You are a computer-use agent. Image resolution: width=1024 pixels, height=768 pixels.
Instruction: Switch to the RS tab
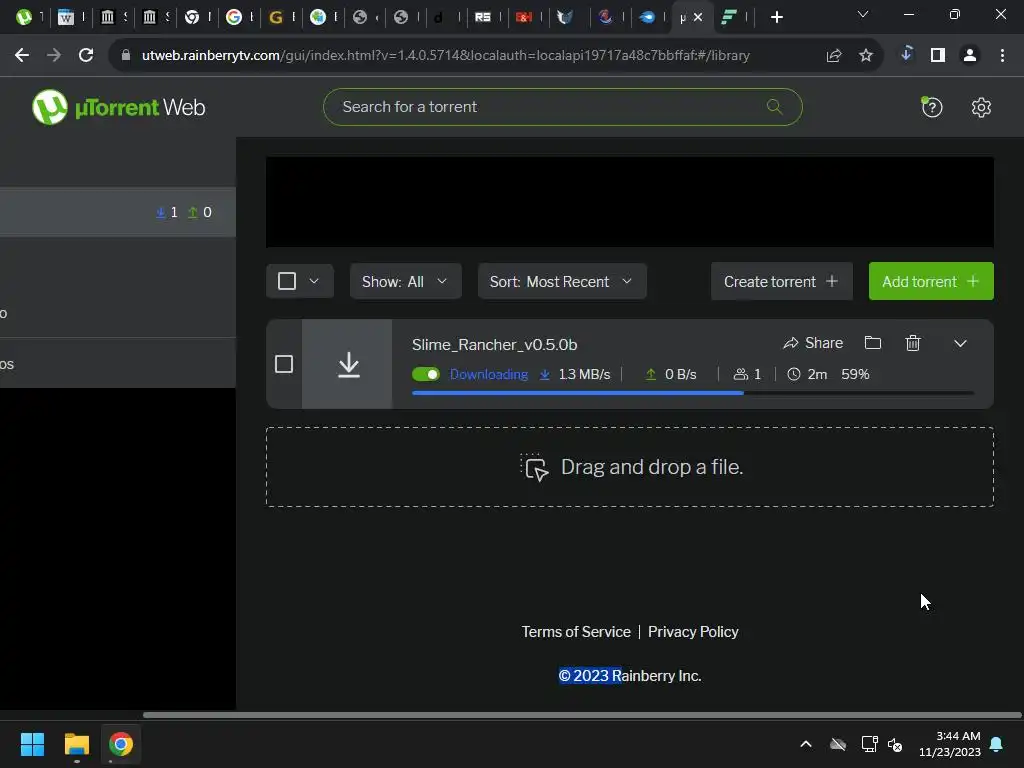488,18
